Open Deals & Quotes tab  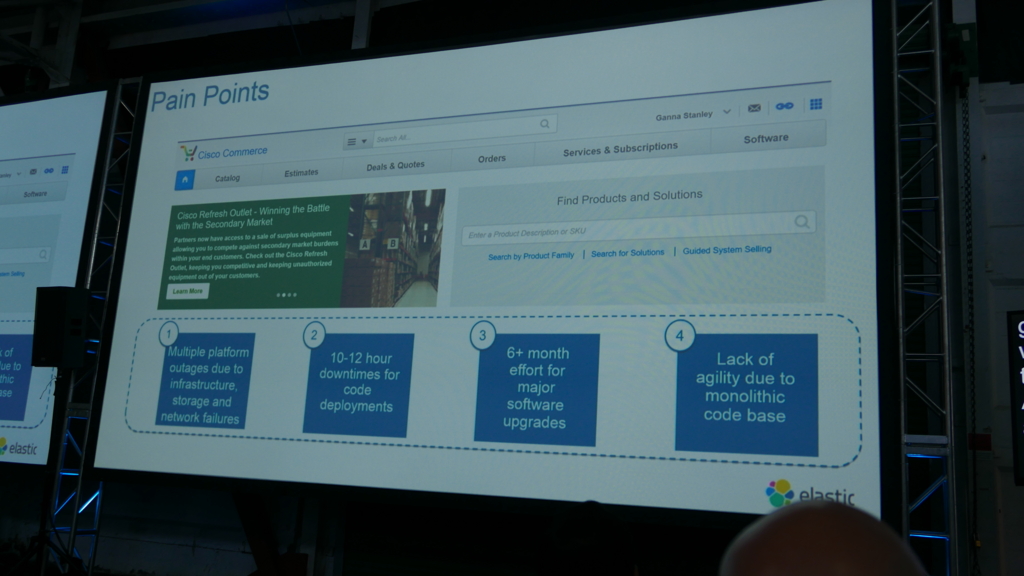pos(395,166)
